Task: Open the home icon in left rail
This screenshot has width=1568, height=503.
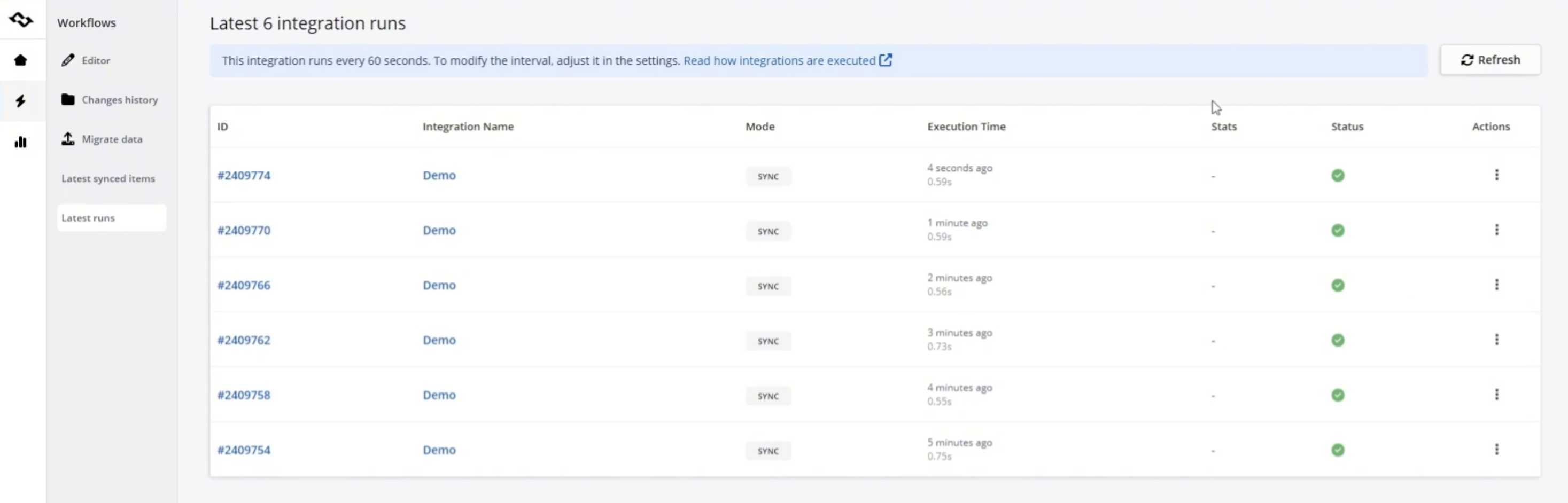Action: (21, 60)
